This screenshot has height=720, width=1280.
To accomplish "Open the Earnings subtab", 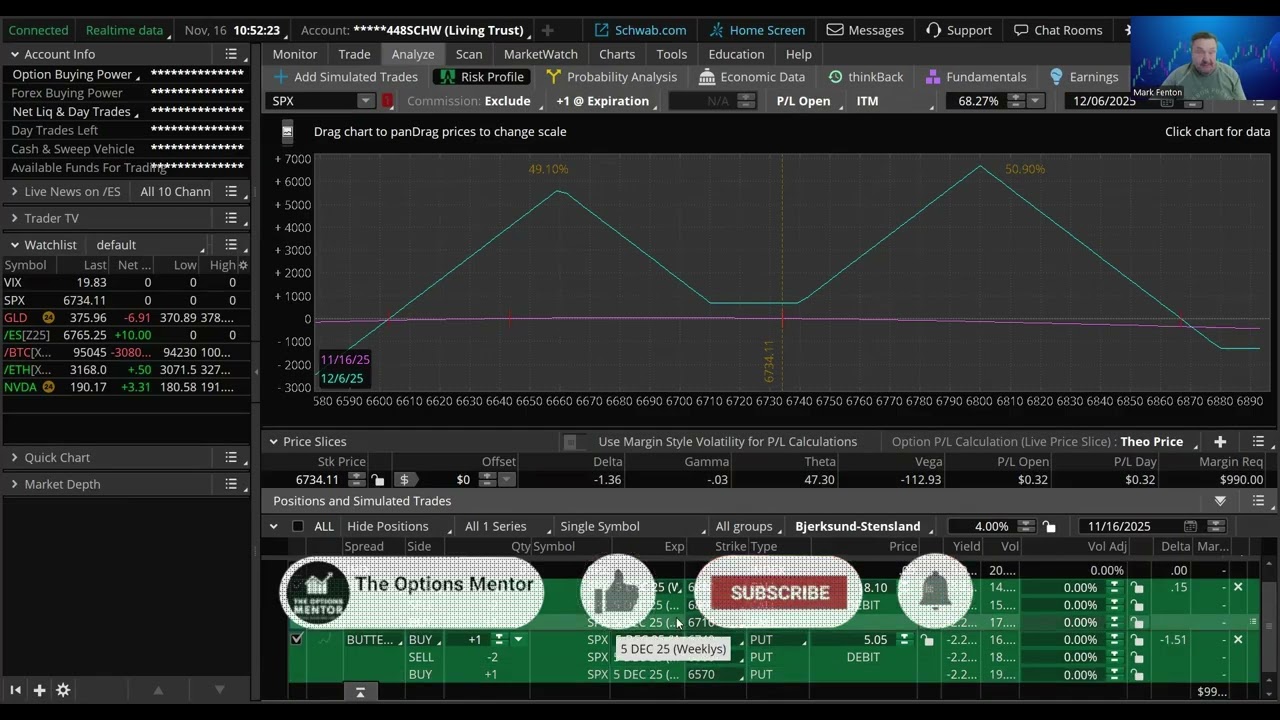I will [x=1084, y=77].
